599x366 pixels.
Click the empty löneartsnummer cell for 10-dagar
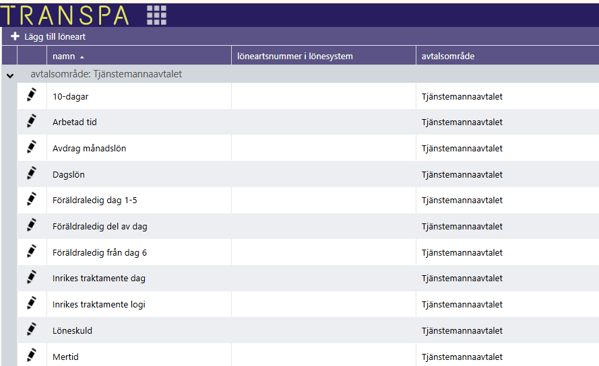coord(324,96)
